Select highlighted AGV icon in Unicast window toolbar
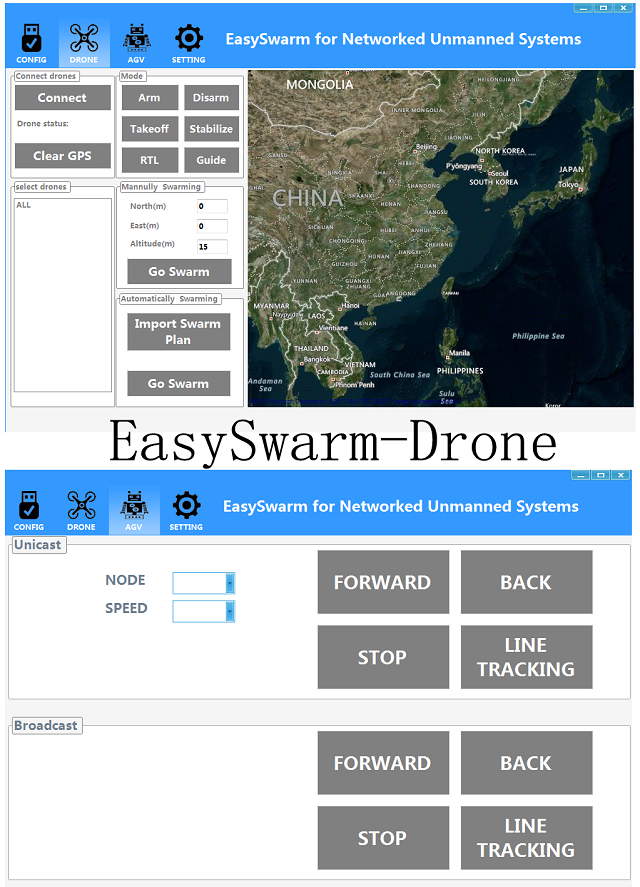The width and height of the screenshot is (640, 887). [x=134, y=510]
